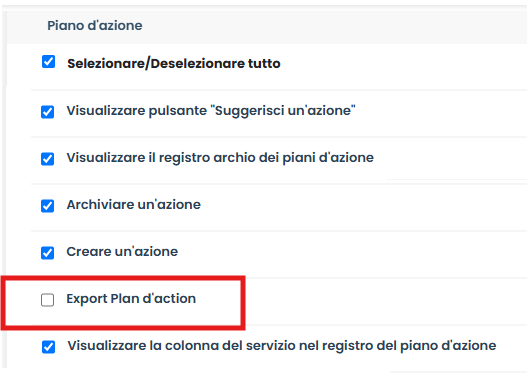
Task: Click the Export Plan d'action label text
Action: [131, 299]
